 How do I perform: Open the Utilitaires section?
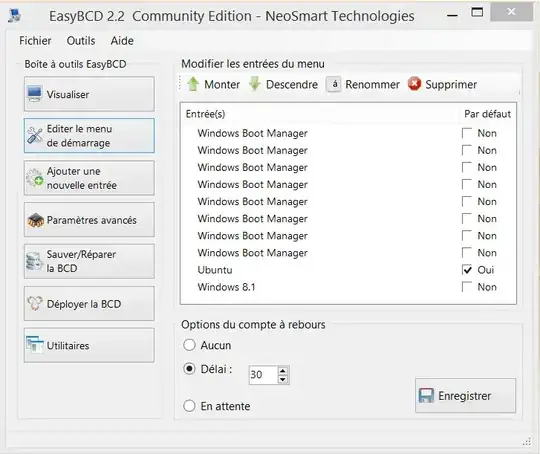coord(89,345)
